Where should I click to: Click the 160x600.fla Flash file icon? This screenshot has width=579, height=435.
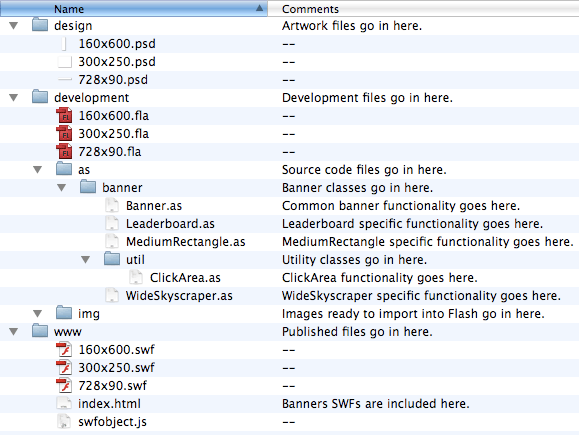(x=64, y=116)
